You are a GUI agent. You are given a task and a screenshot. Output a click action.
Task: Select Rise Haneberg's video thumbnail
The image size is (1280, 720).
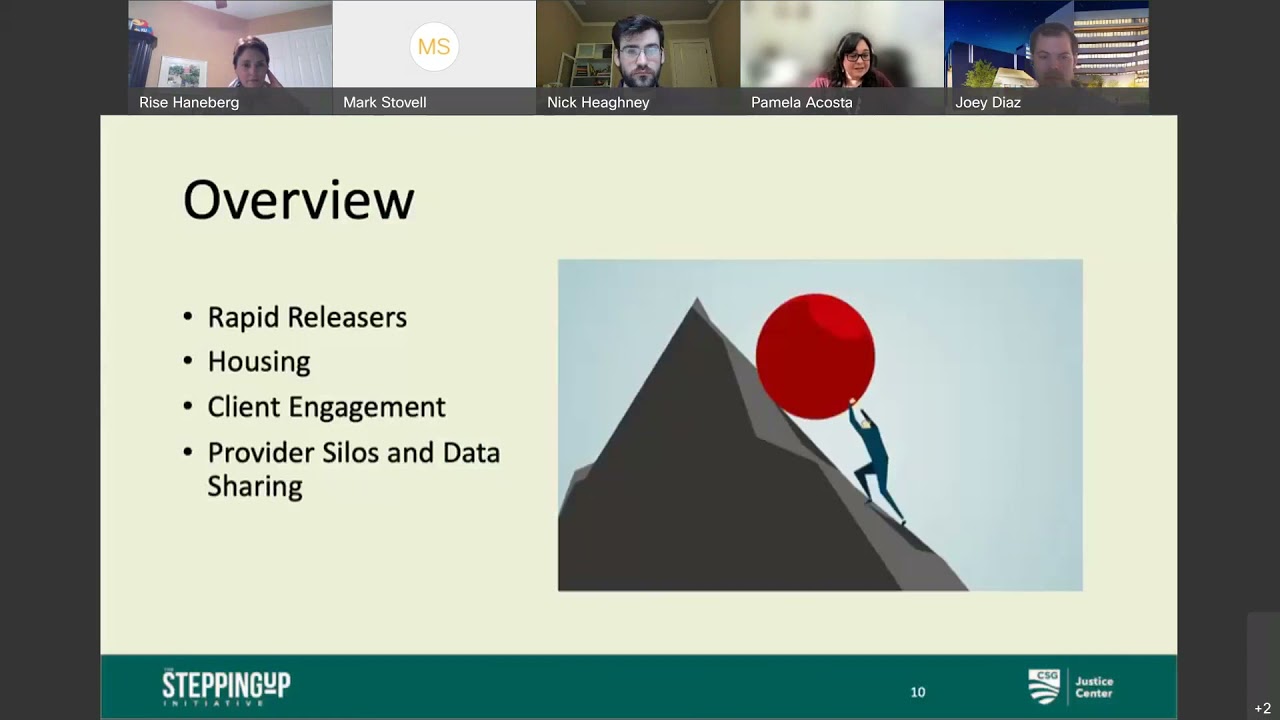point(230,57)
